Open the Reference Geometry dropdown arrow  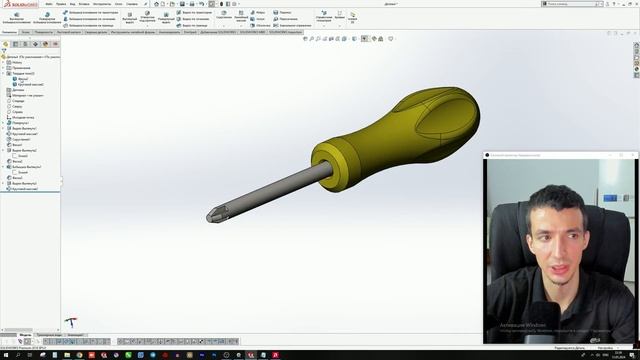pyautogui.click(x=324, y=26)
